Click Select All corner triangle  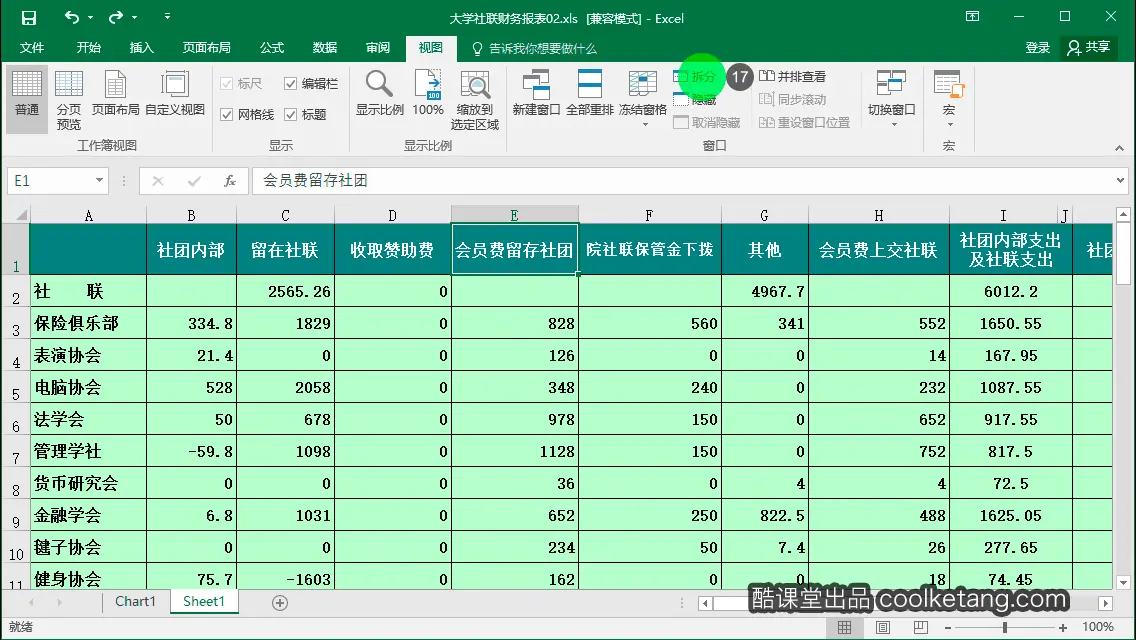click(x=22, y=215)
